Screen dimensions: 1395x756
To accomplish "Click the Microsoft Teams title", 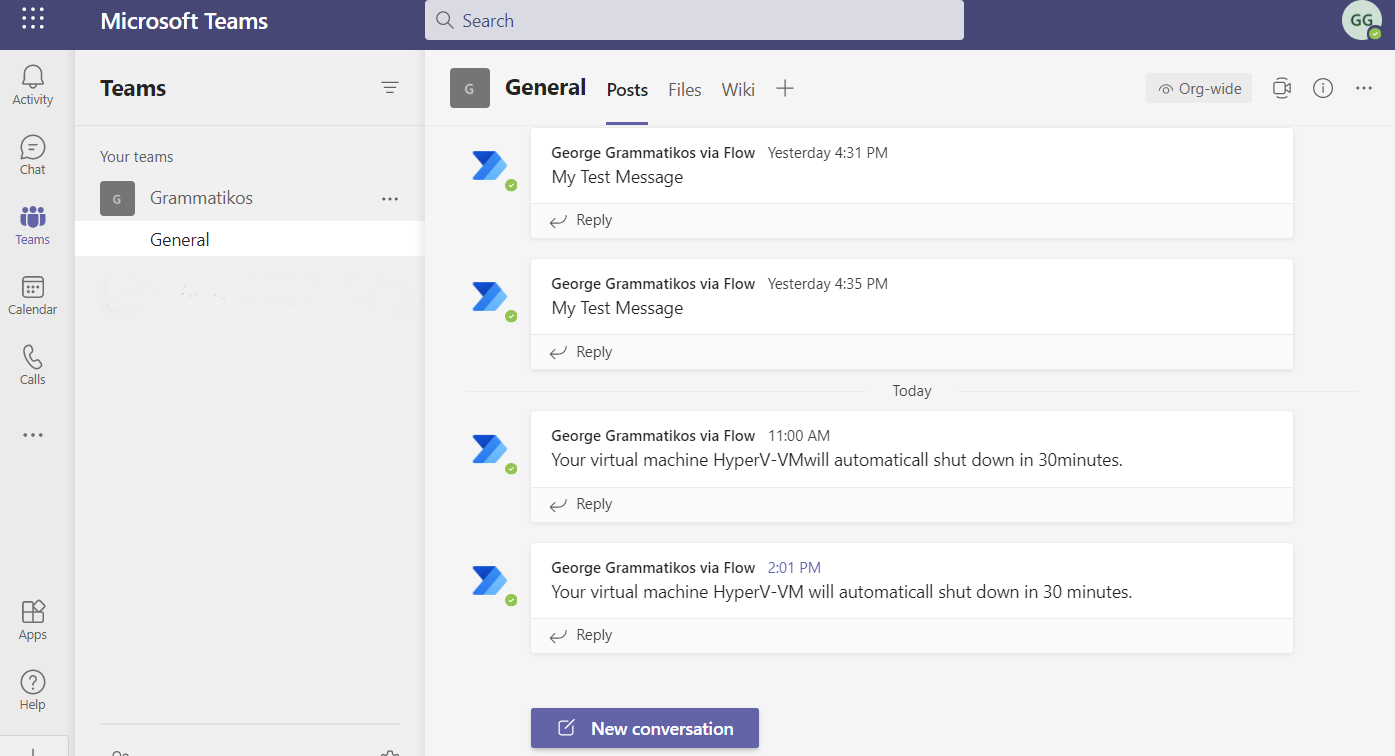I will pos(184,21).
